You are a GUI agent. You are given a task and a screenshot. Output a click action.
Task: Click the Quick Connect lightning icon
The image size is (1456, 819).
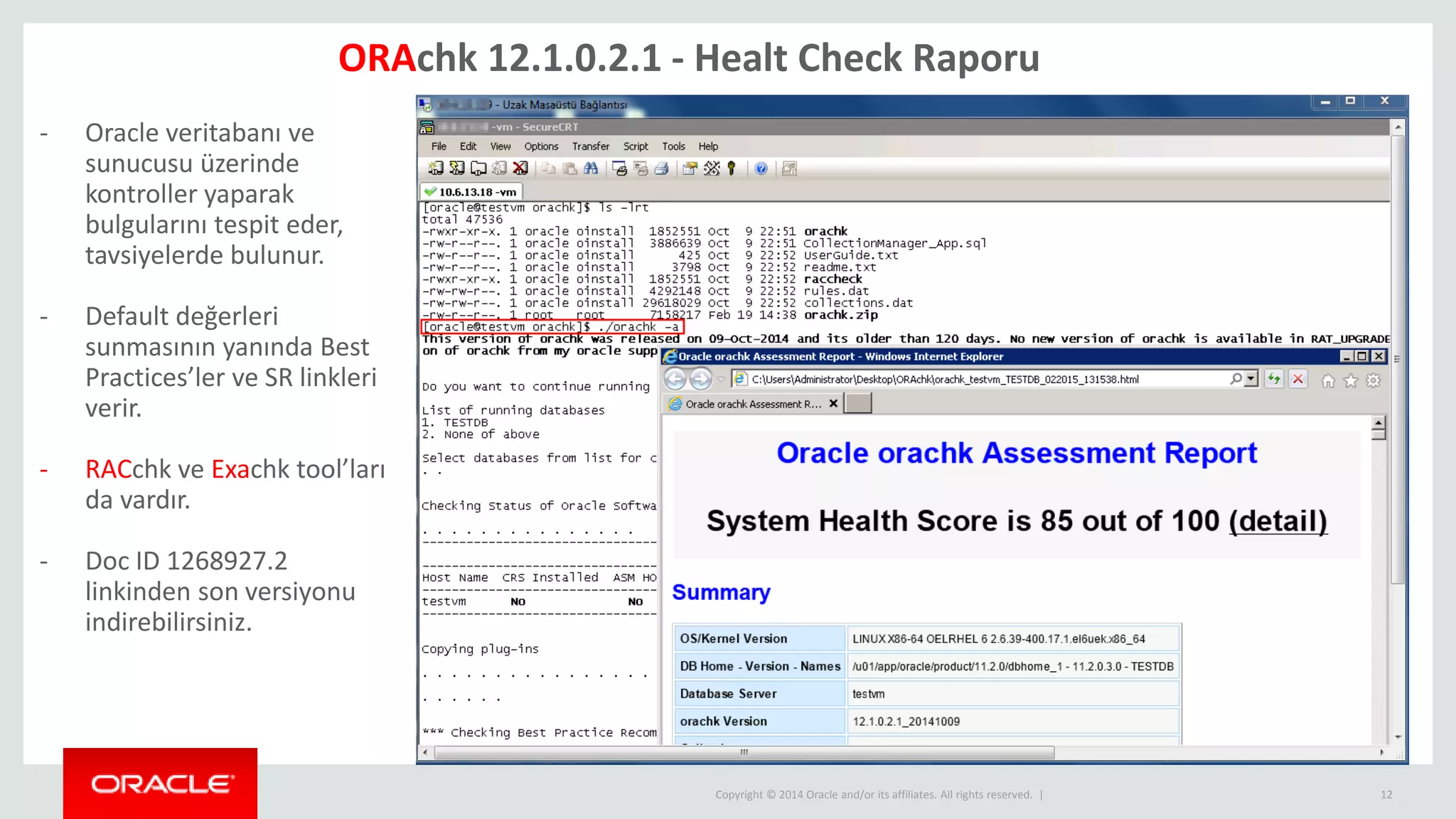[x=456, y=168]
